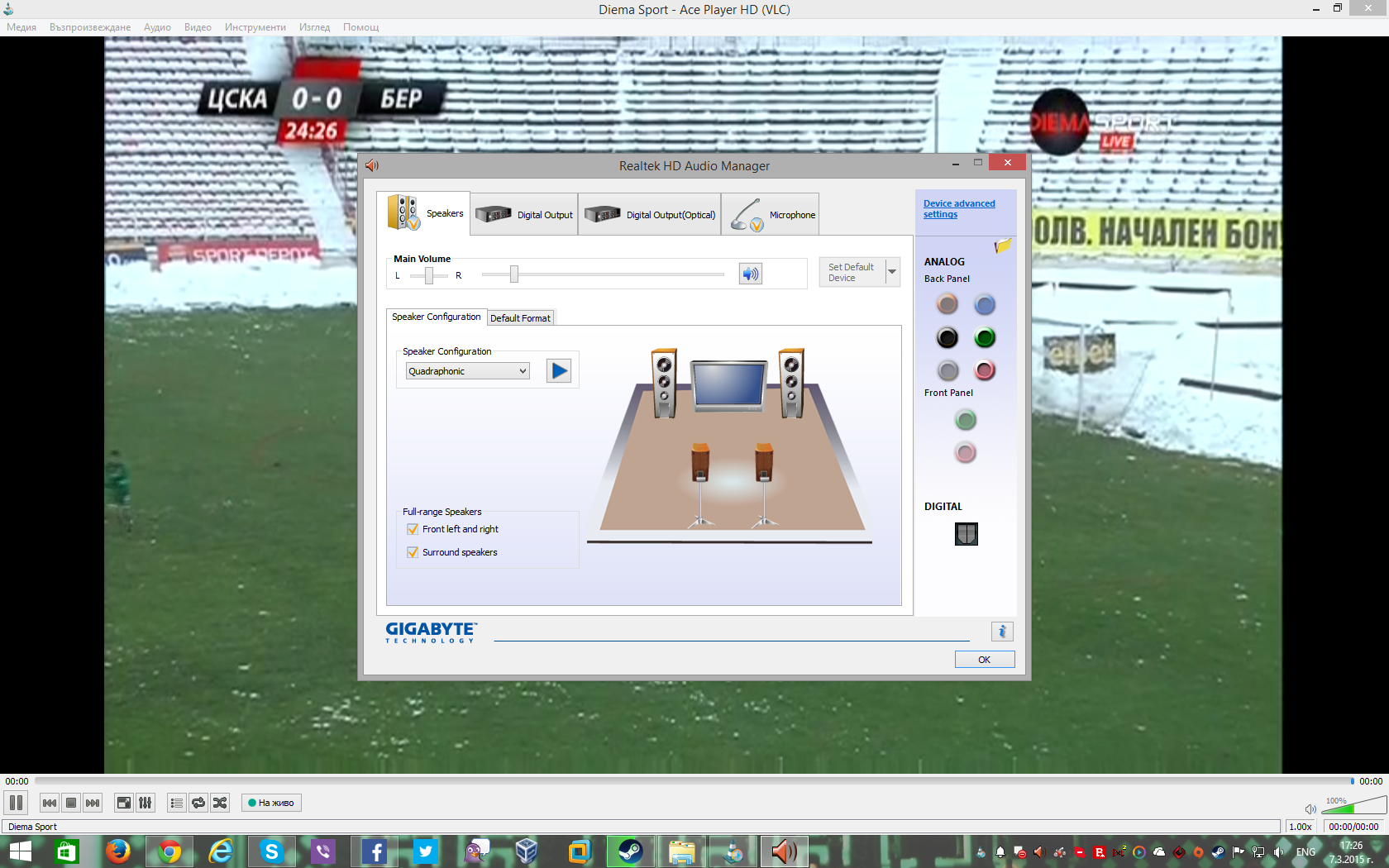This screenshot has height=868, width=1389.
Task: Open Skype from the taskbar
Action: pos(272,851)
